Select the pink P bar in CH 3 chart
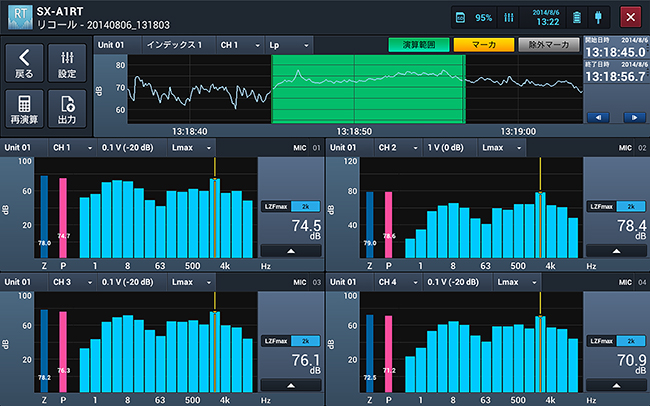The image size is (650, 406). pyautogui.click(x=63, y=352)
